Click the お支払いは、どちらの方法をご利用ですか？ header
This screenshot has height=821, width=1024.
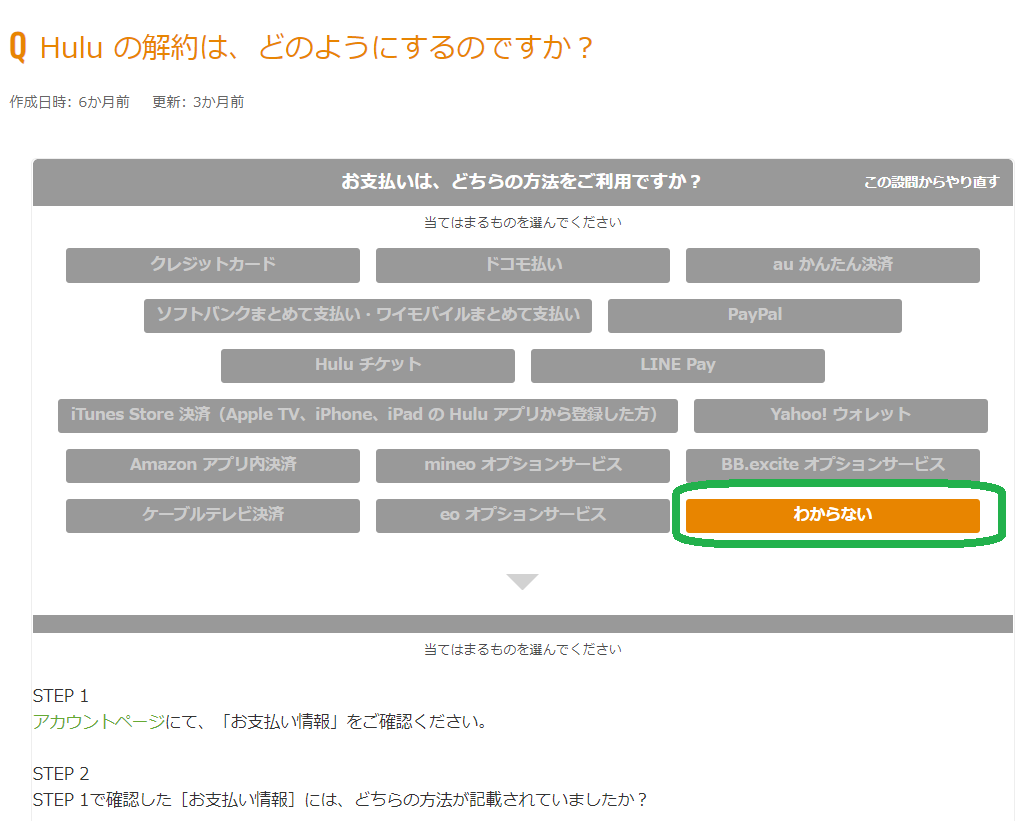[x=520, y=182]
